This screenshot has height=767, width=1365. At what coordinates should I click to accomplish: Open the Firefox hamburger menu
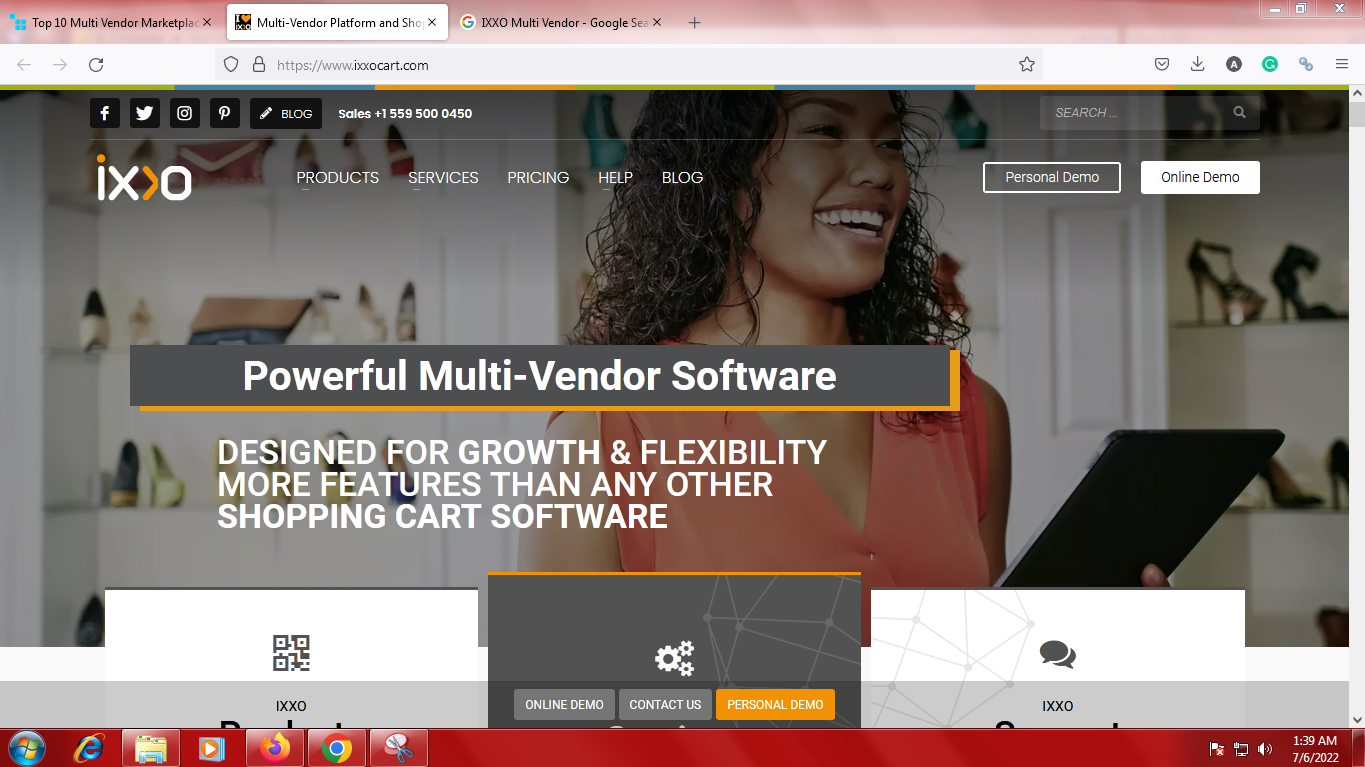click(1342, 64)
